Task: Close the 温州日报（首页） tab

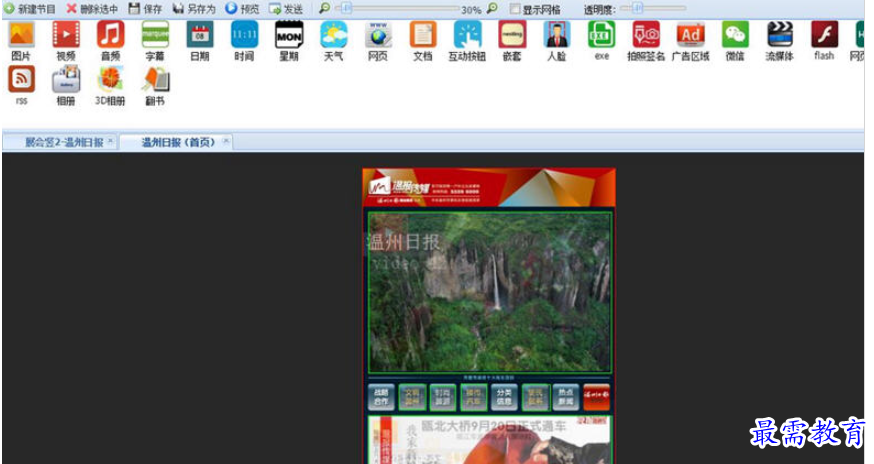Action: 226,141
